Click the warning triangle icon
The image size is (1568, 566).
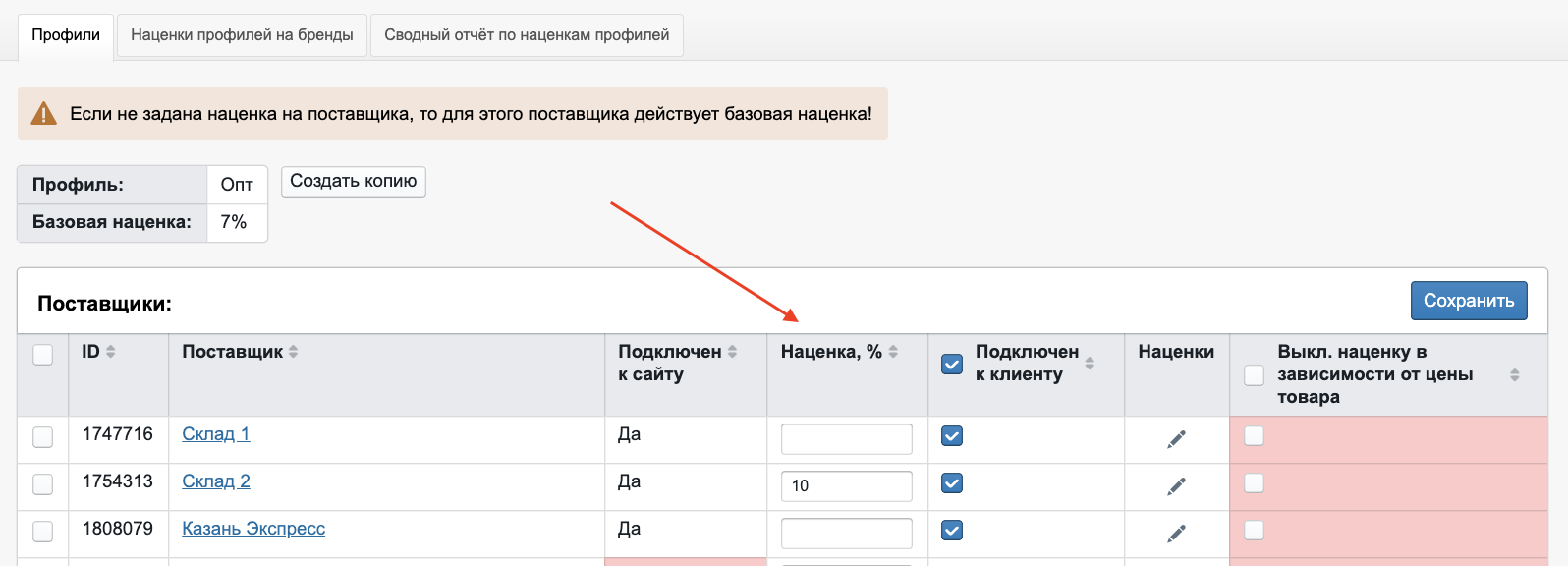(43, 114)
